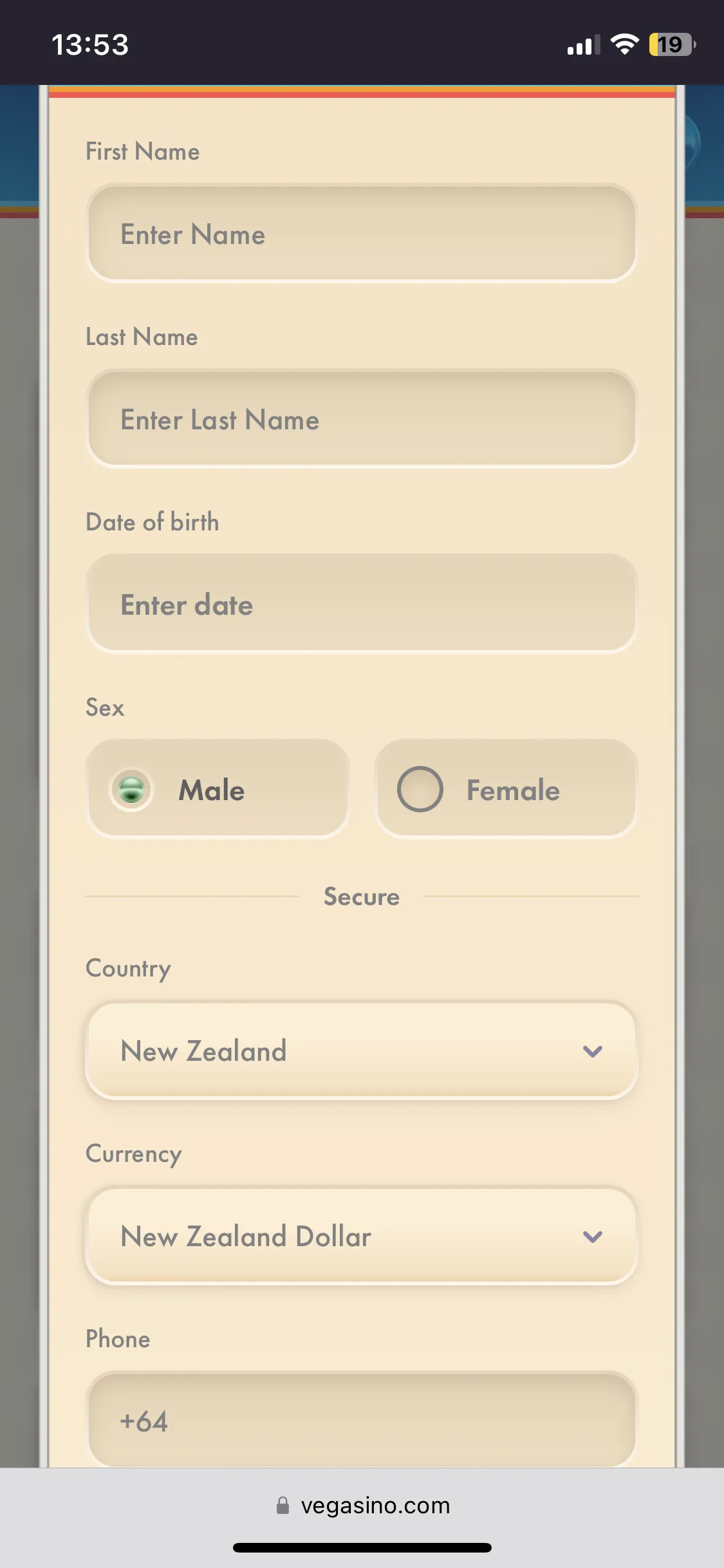Tap the cellular signal bars icon

pos(583,45)
